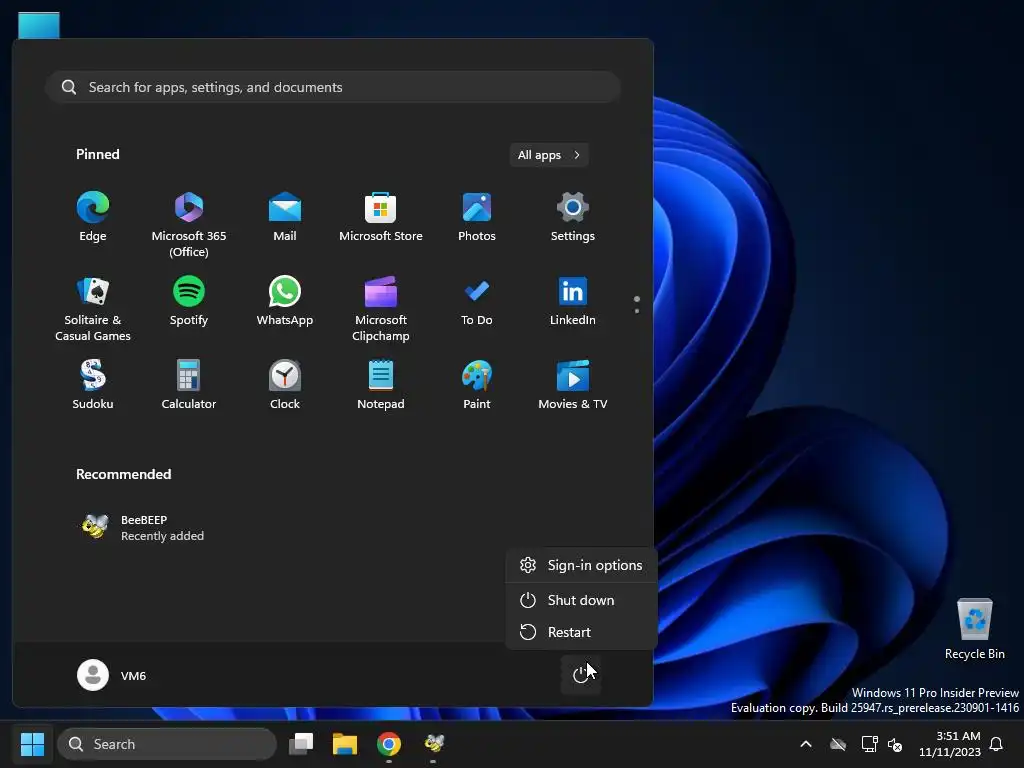
Task: Open the Paint app
Action: tap(477, 385)
